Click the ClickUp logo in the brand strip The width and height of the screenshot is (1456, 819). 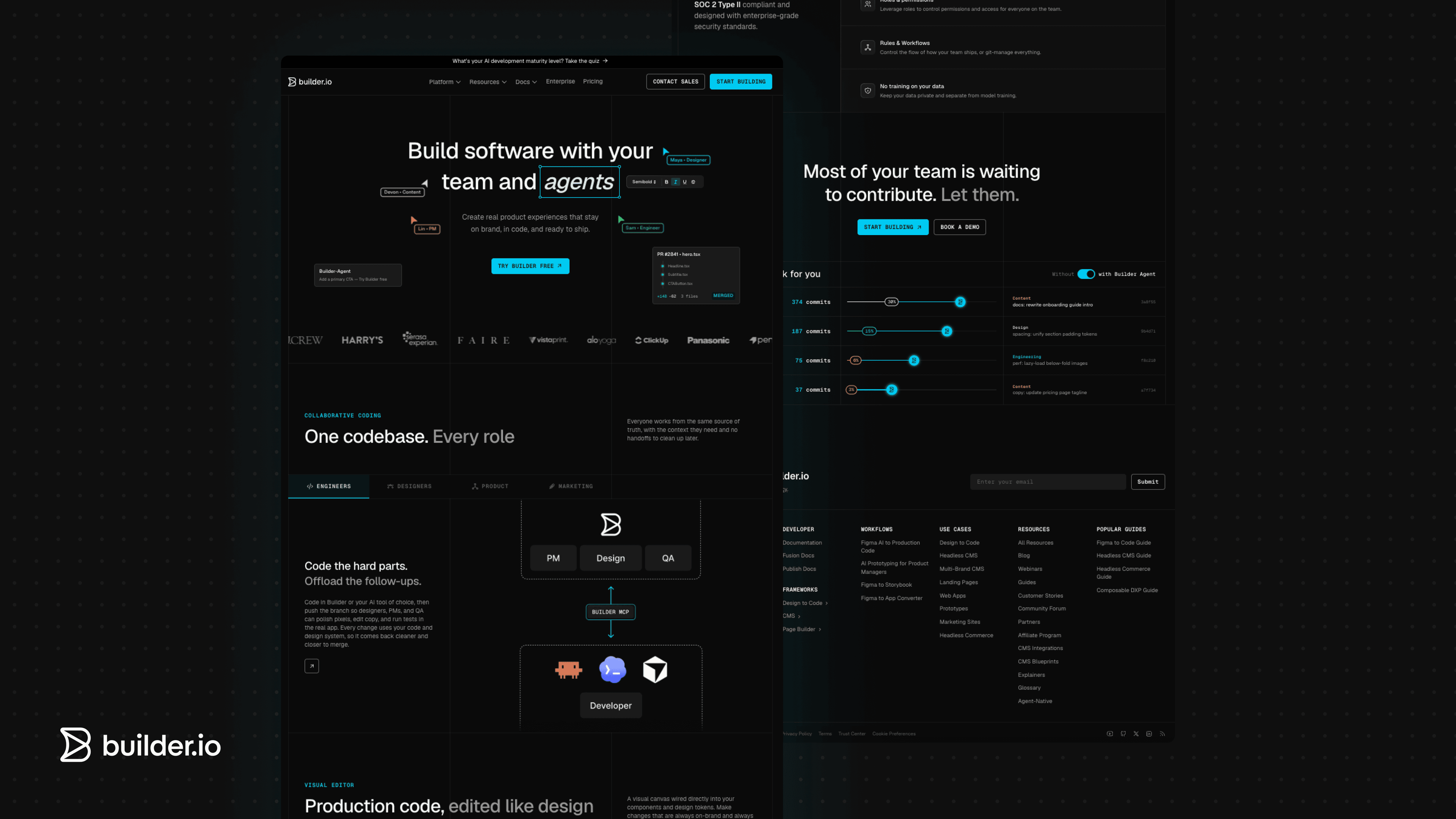pos(652,340)
